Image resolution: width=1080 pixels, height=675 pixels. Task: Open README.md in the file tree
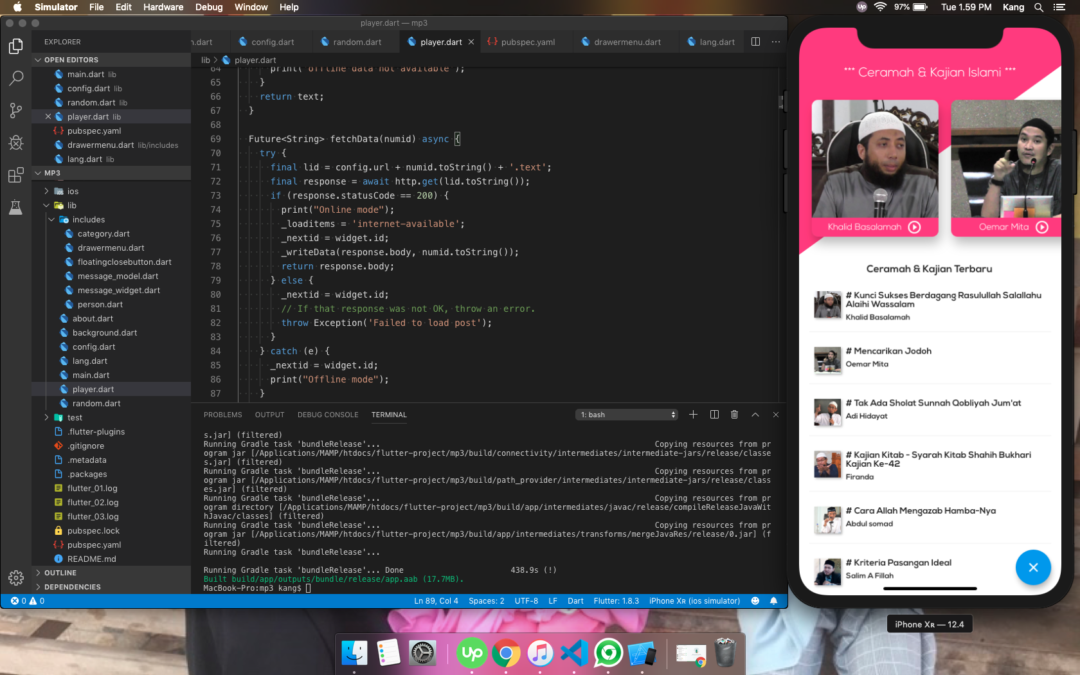[92, 559]
